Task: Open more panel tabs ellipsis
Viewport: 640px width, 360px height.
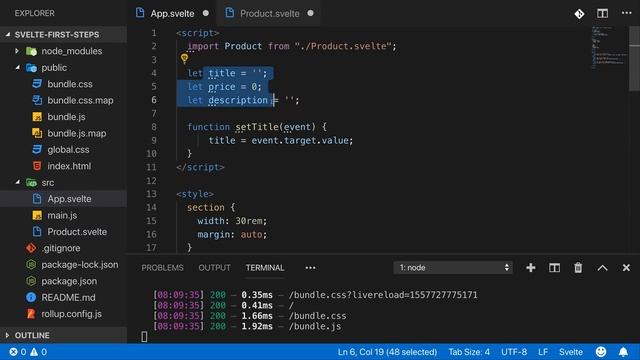Action: click(310, 268)
